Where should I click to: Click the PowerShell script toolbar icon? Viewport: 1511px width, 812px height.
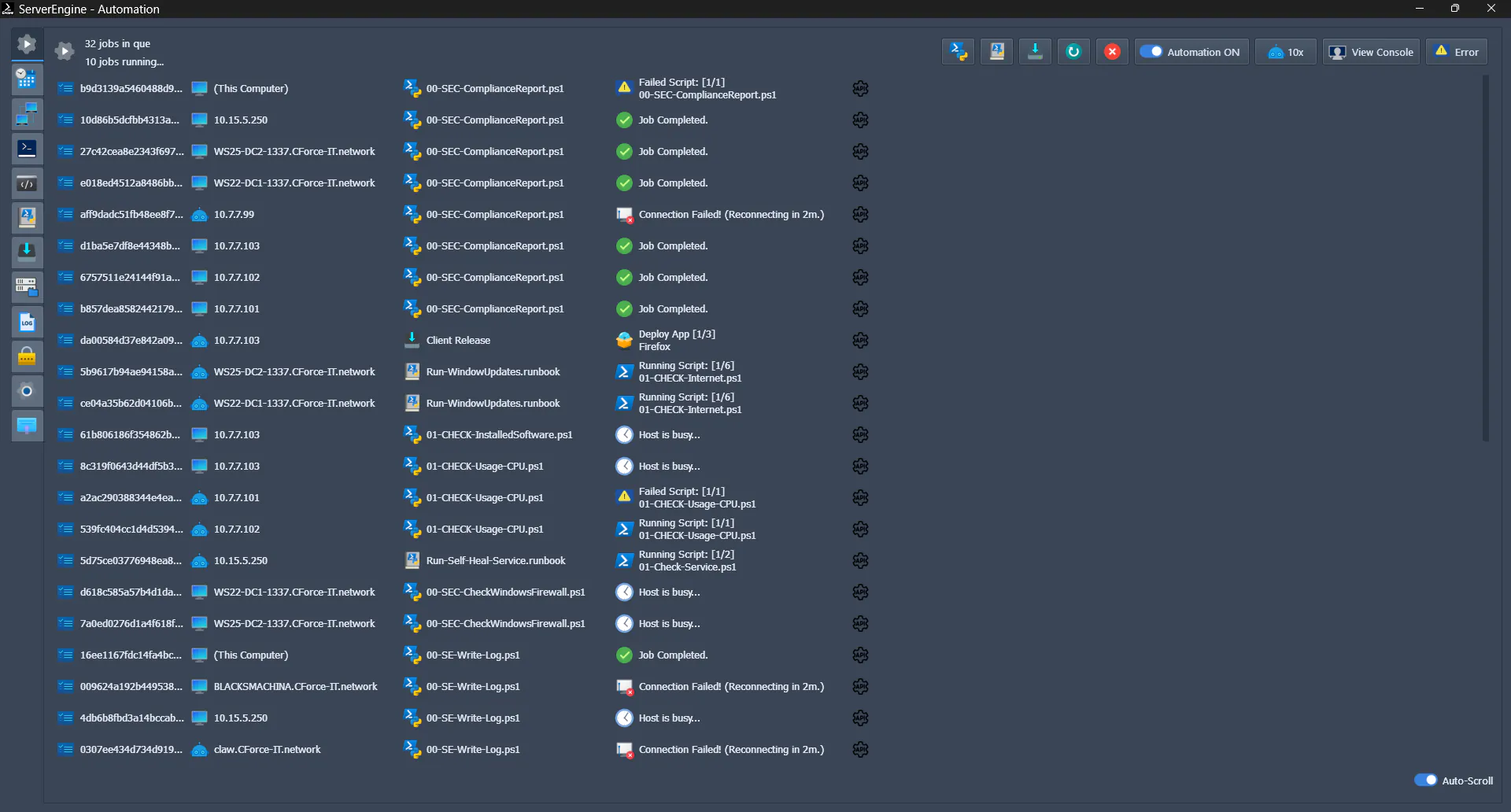[958, 52]
